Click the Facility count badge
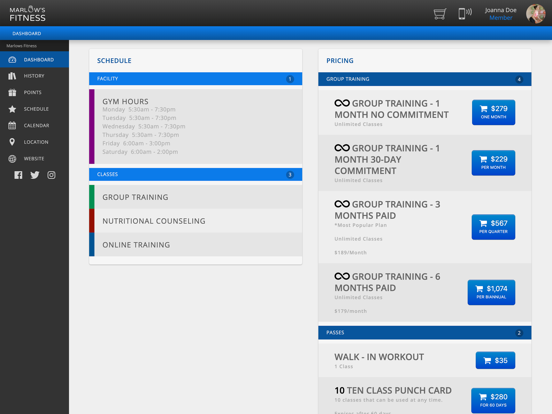Screen dimensions: 552x414 (x=290, y=79)
